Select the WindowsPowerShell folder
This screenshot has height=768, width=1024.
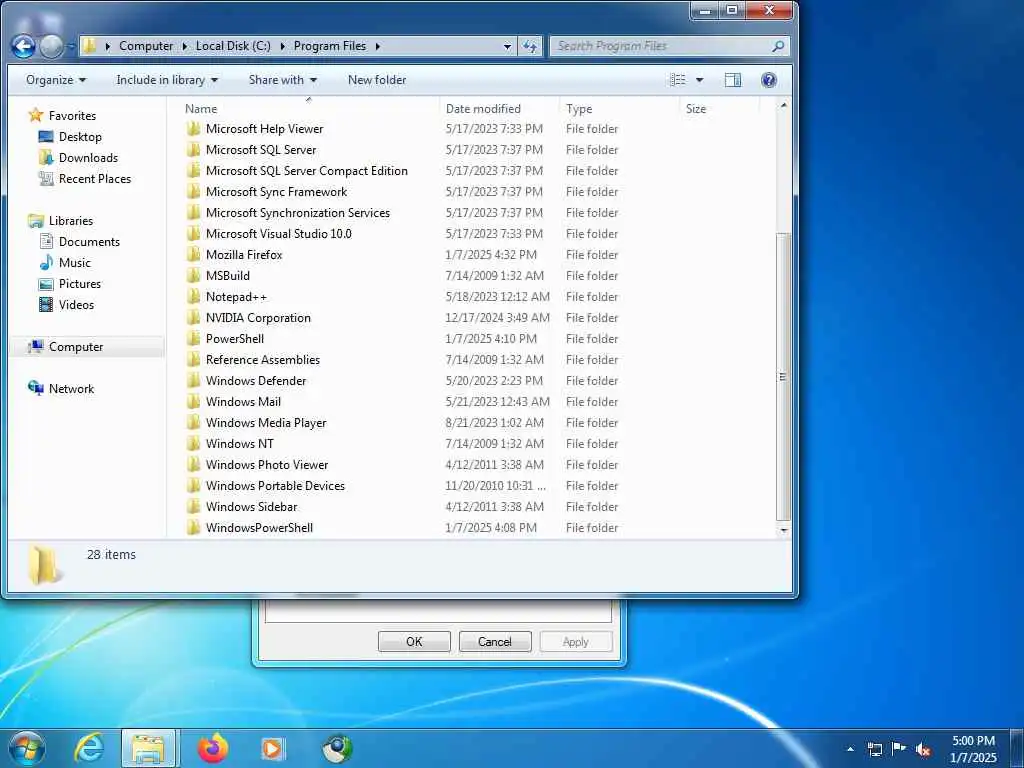click(x=259, y=528)
